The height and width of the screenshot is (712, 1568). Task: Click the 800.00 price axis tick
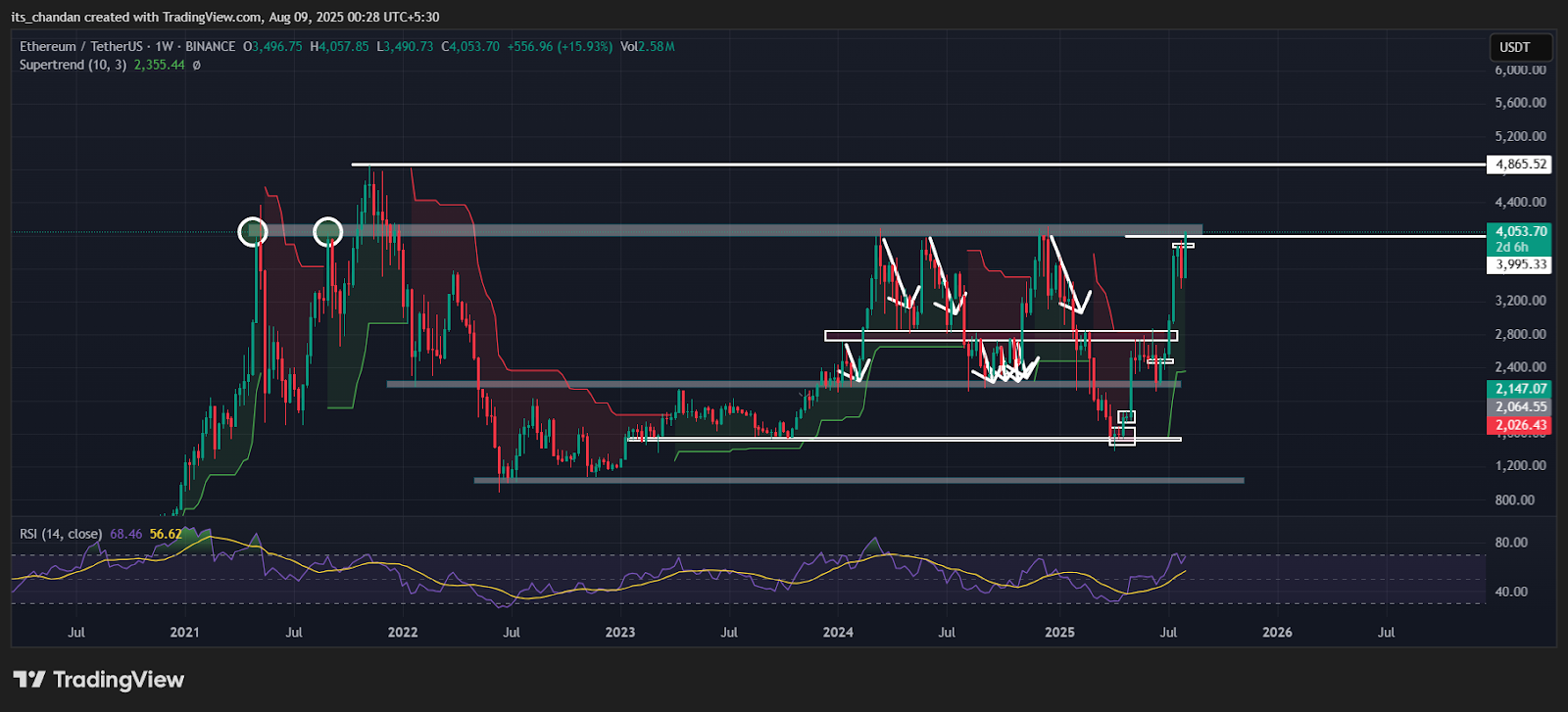click(x=1515, y=499)
